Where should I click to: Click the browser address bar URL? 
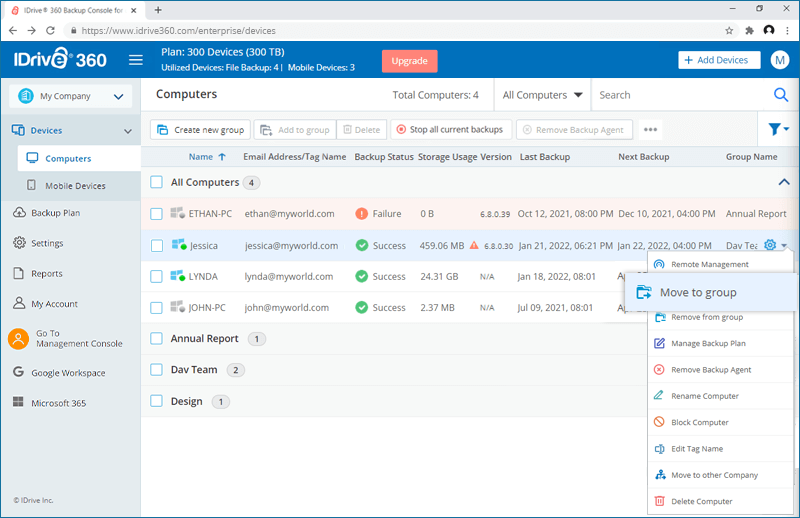click(x=179, y=31)
